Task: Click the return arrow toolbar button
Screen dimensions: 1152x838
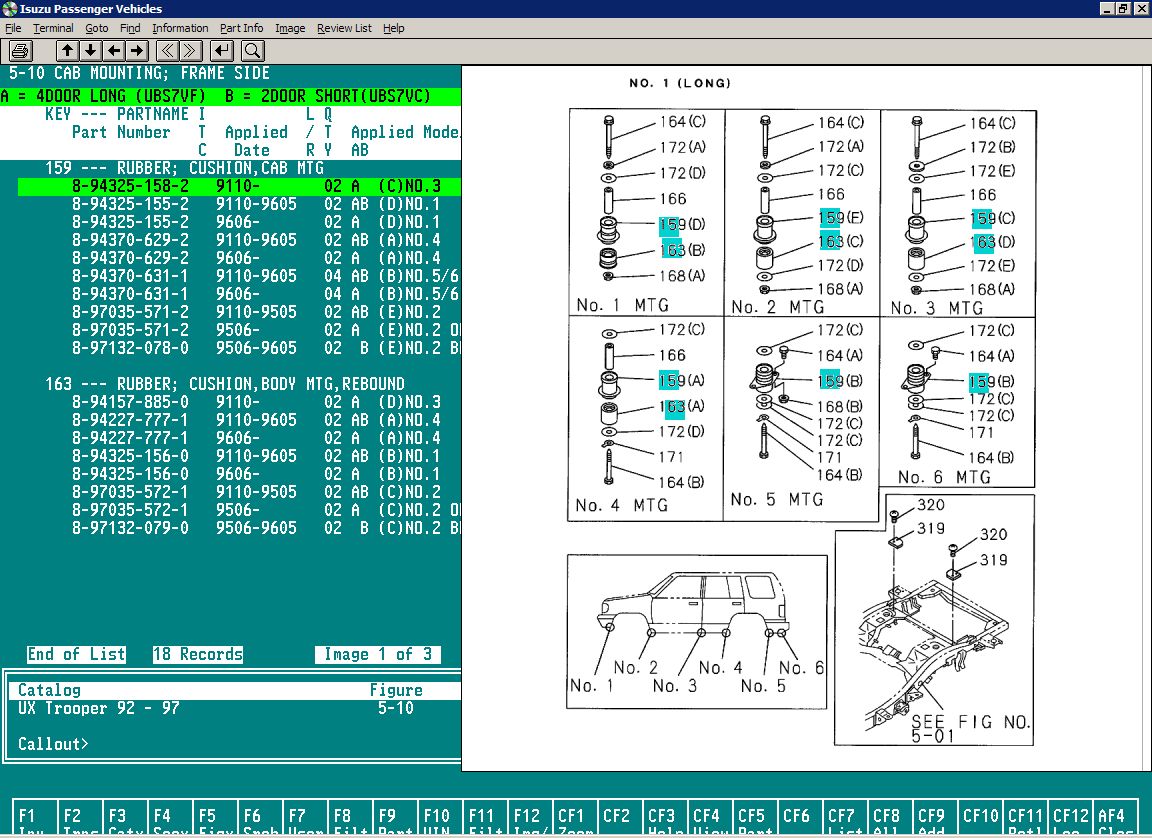Action: (222, 51)
